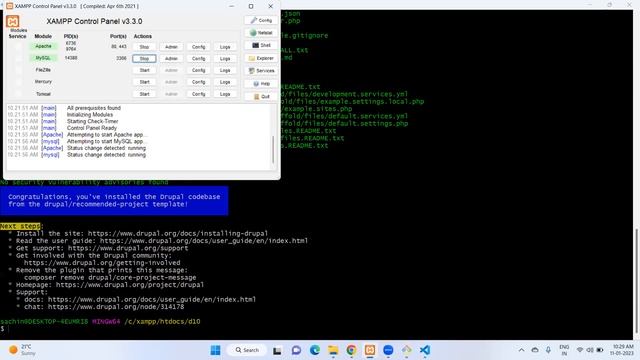640x360 pixels.
Task: Open the Mercury Config menu
Action: (x=198, y=82)
